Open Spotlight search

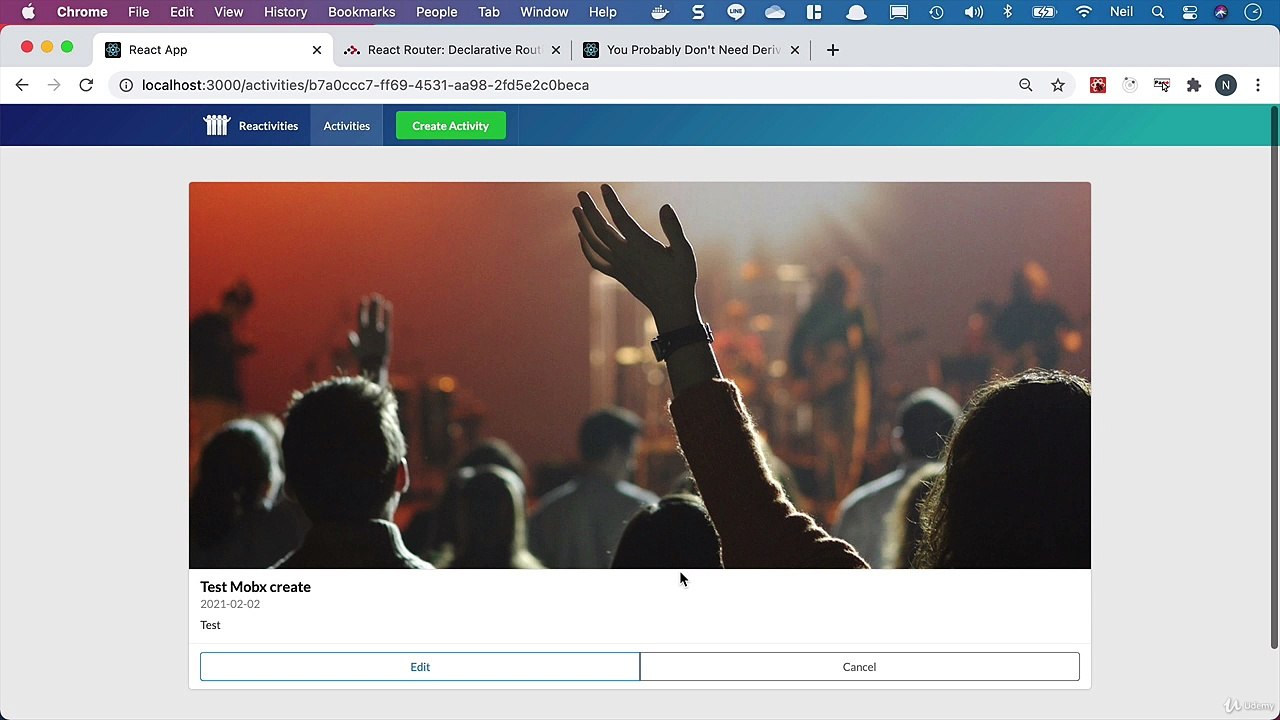click(x=1158, y=12)
